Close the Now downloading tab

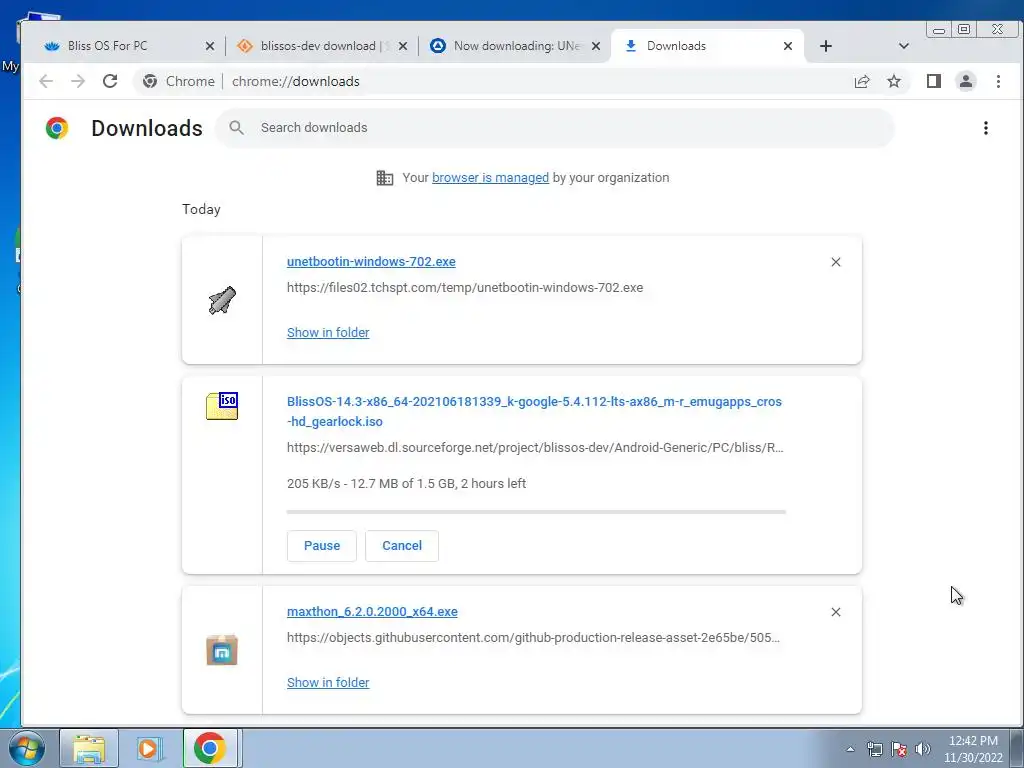coord(596,46)
